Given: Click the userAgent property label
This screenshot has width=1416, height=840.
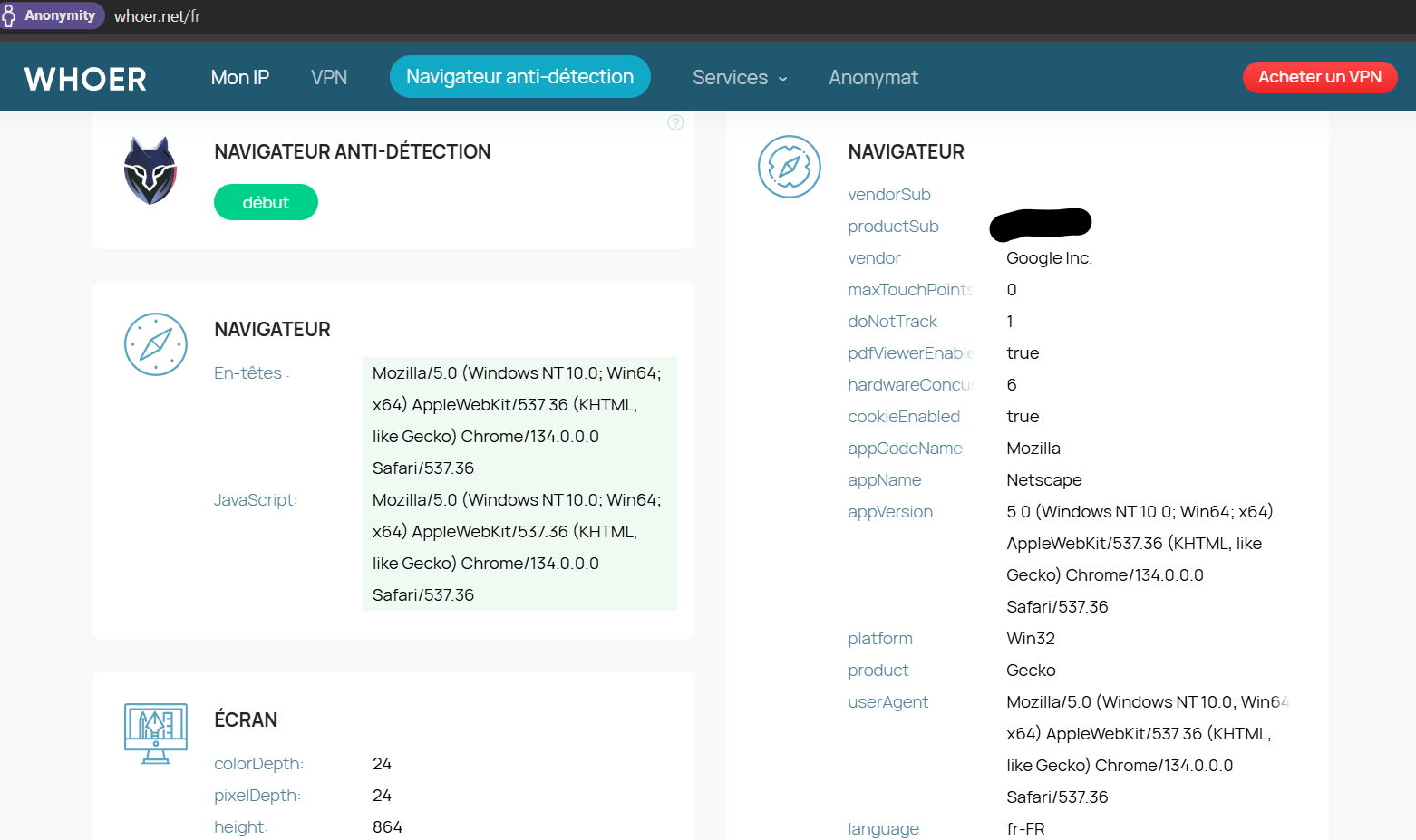Looking at the screenshot, I should point(887,702).
